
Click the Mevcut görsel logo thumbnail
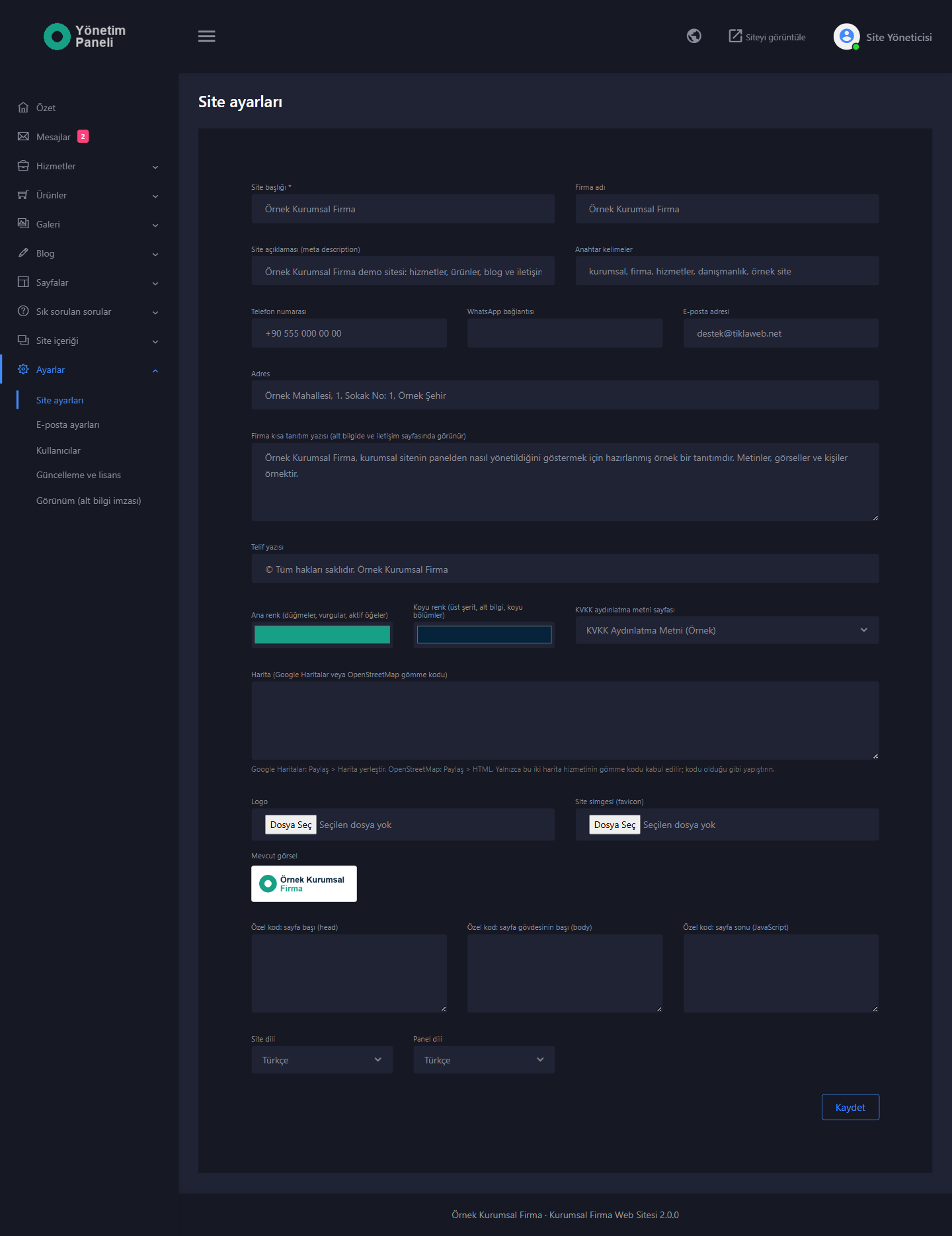(304, 884)
